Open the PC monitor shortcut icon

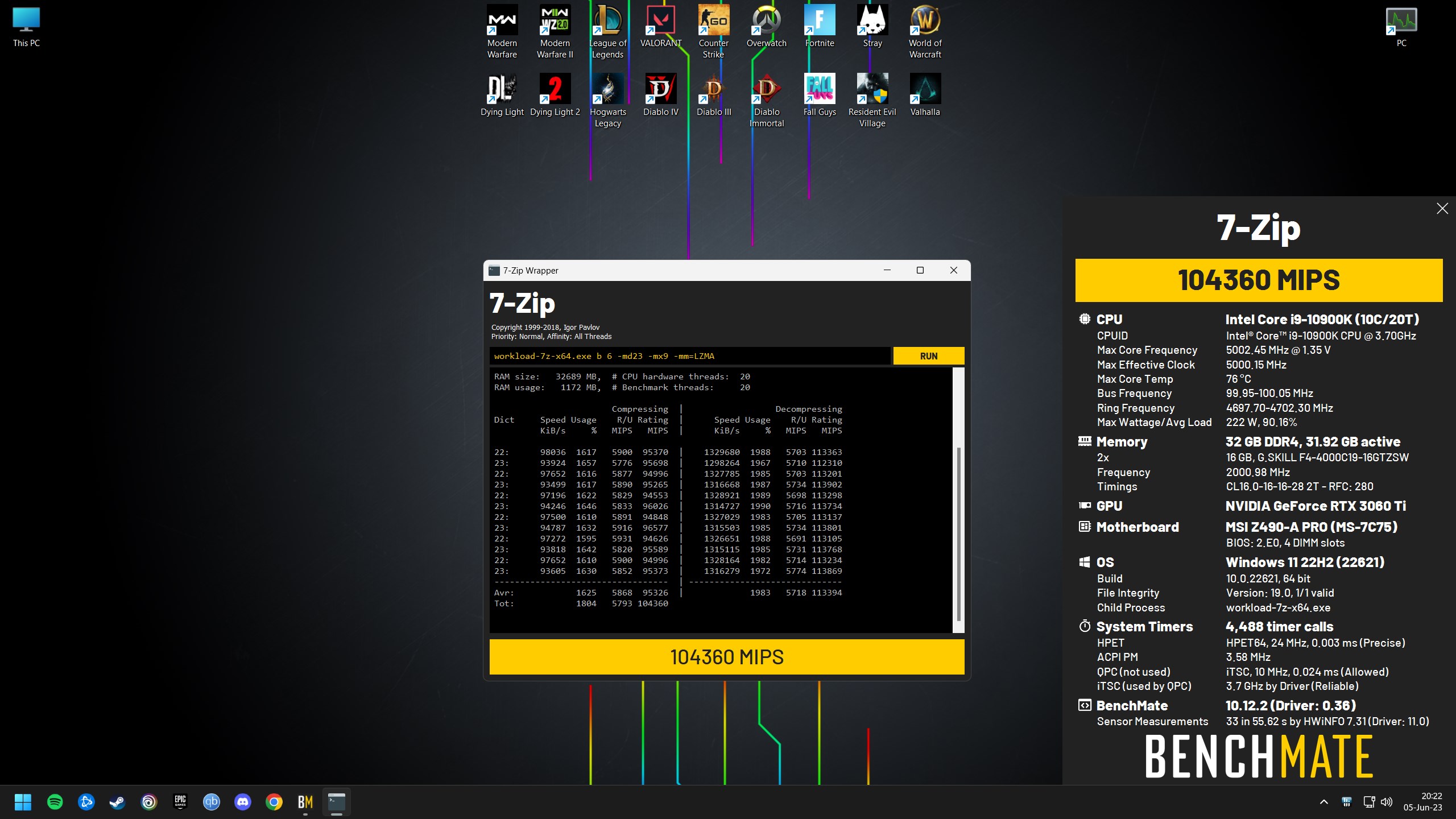point(1401,26)
